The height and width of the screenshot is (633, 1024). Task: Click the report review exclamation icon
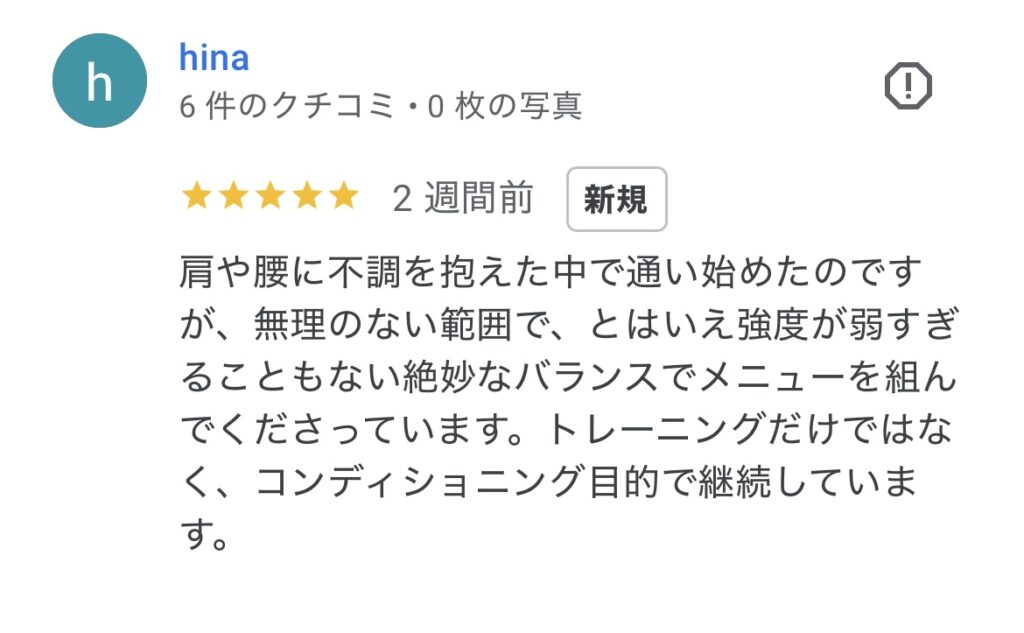pyautogui.click(x=908, y=86)
